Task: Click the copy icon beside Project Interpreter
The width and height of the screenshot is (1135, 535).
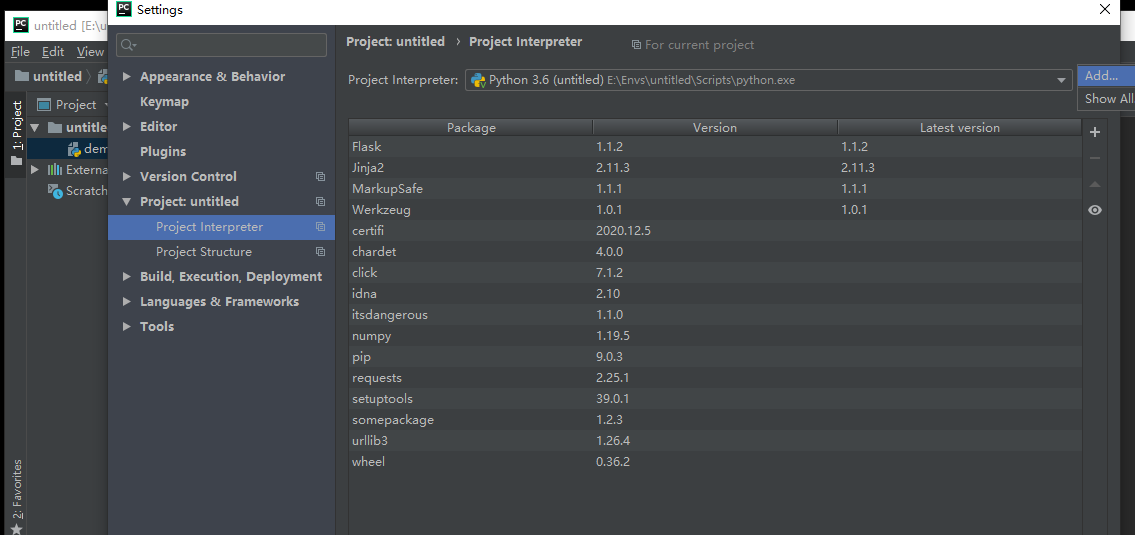Action: [320, 227]
